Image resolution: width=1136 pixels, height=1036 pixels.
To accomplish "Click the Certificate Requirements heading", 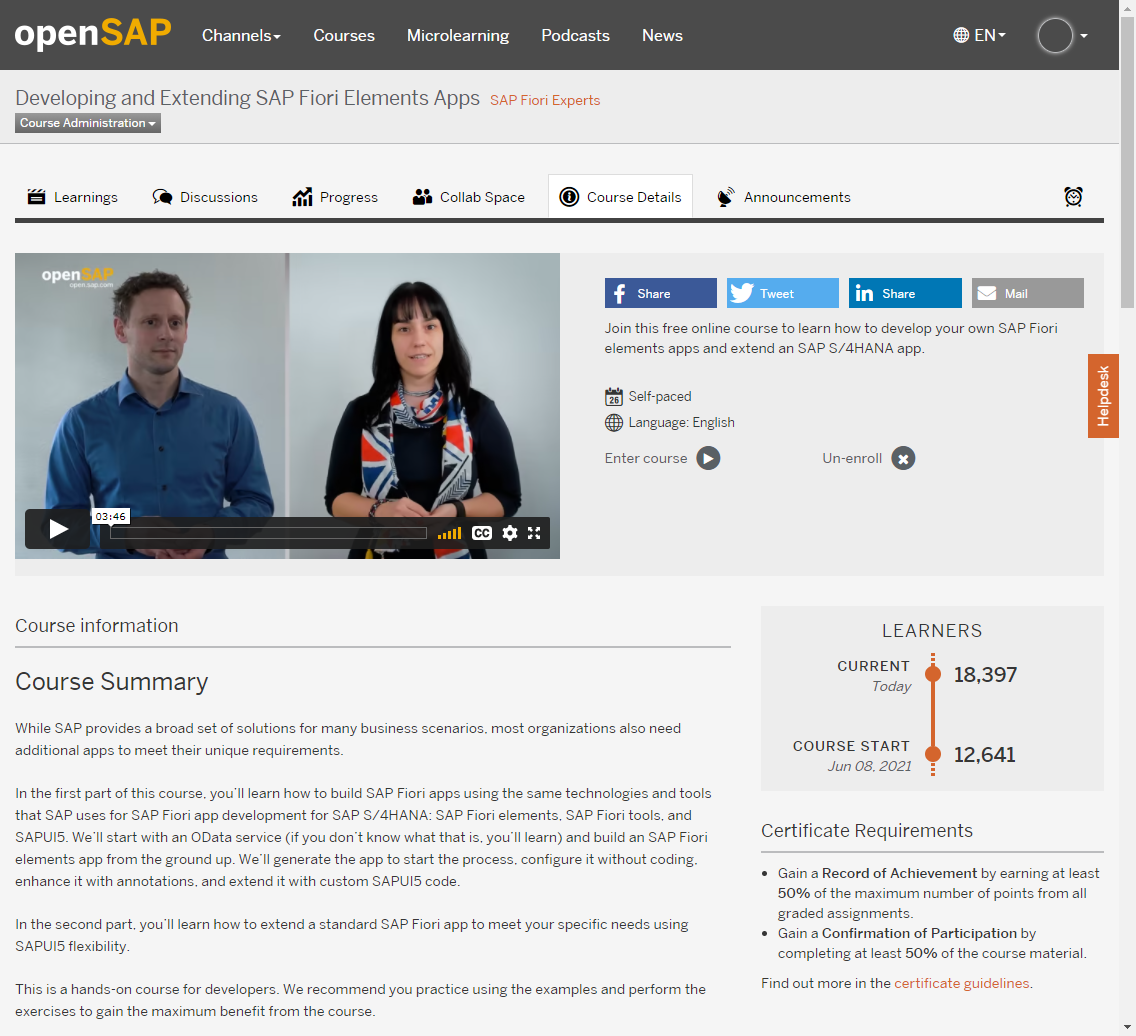I will pos(866,831).
